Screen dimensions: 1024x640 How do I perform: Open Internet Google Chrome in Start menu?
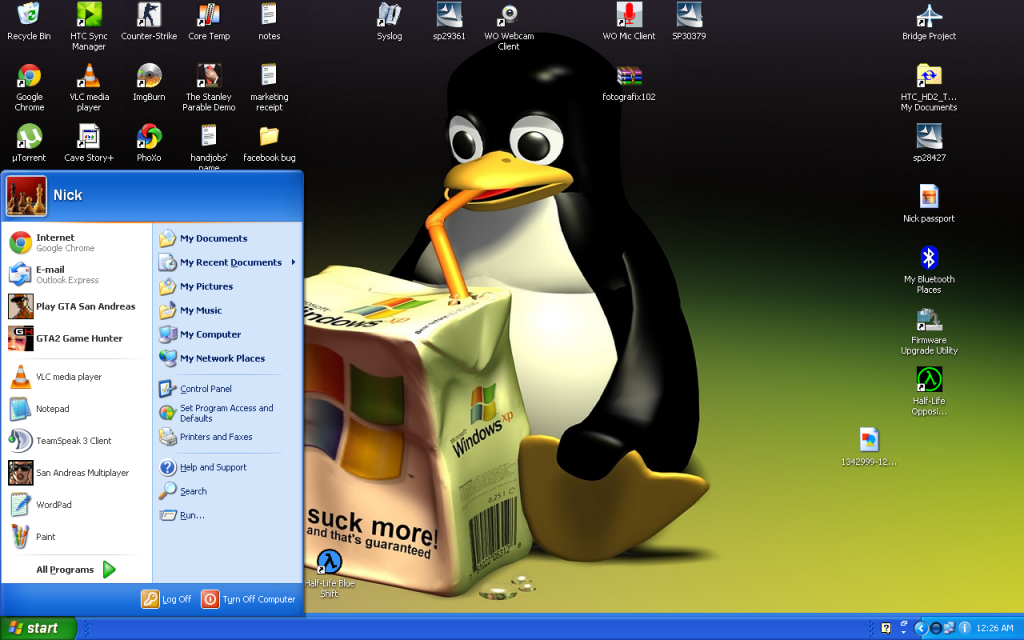point(76,243)
